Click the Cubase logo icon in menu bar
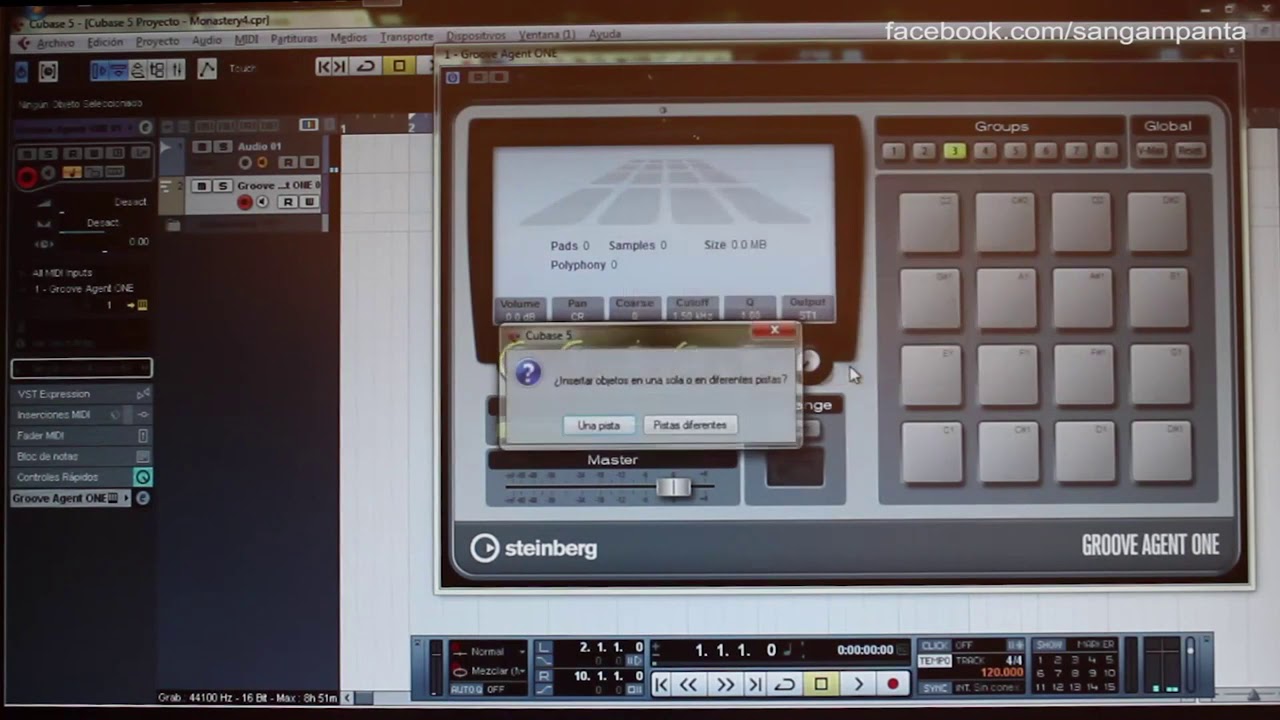1280x720 pixels. (x=23, y=43)
